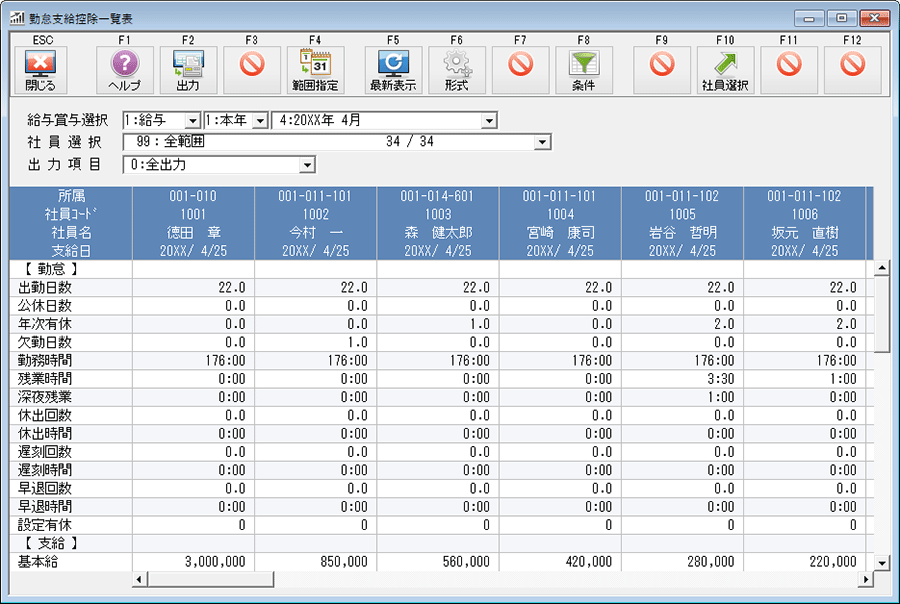900x604 pixels.
Task: Click the 早退回数 row label
Action: 45,489
